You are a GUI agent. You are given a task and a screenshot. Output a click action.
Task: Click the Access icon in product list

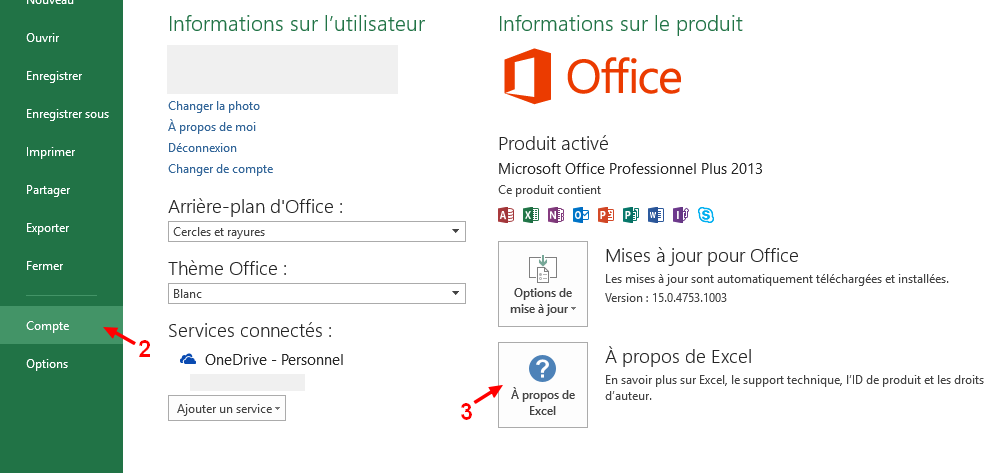(506, 215)
